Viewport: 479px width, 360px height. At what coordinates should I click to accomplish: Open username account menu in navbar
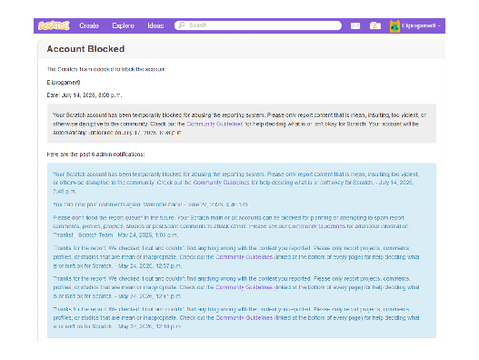[419, 26]
